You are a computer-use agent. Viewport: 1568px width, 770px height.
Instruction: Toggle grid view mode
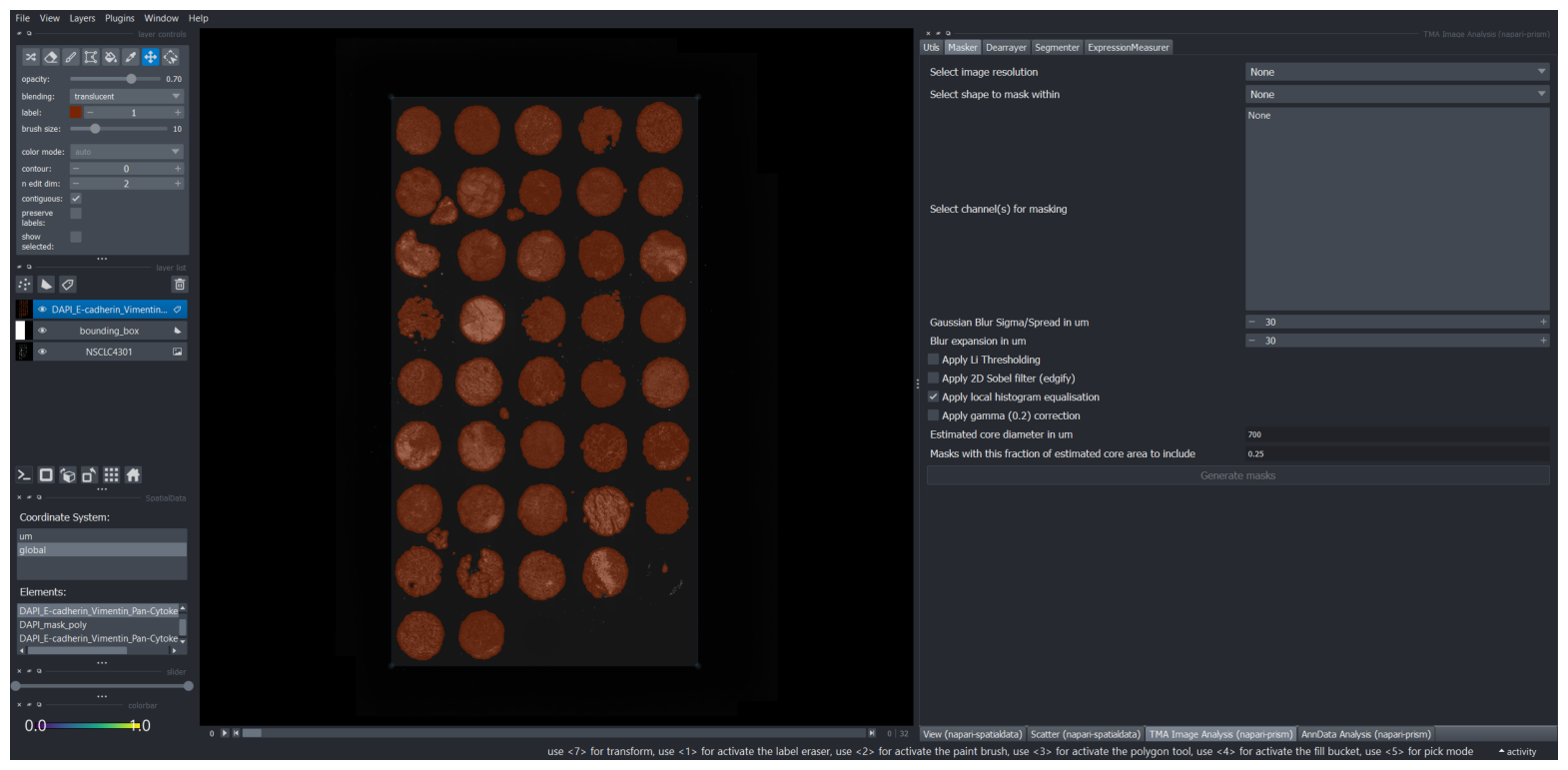coord(112,475)
